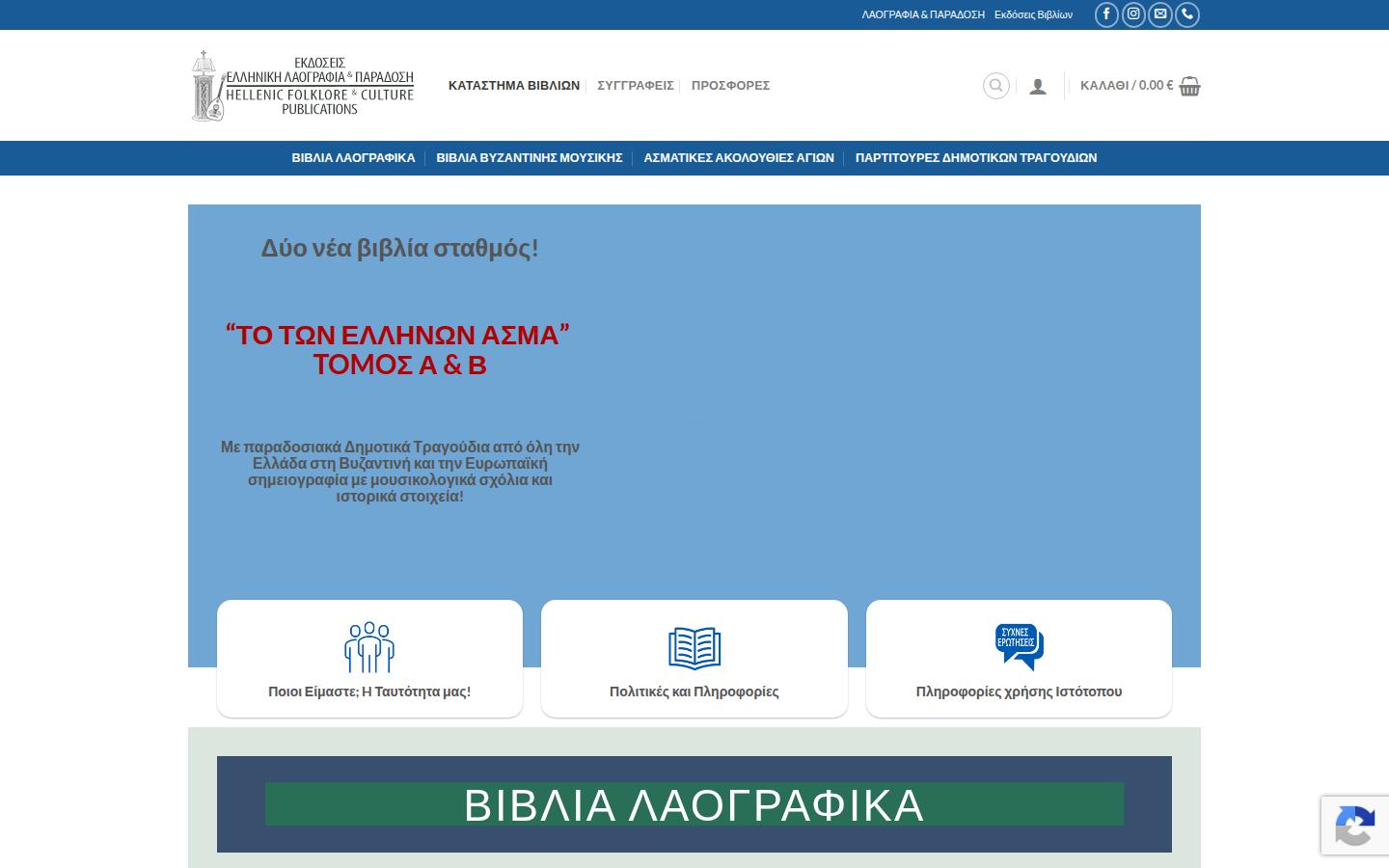Open the Facebook page icon

click(1106, 14)
